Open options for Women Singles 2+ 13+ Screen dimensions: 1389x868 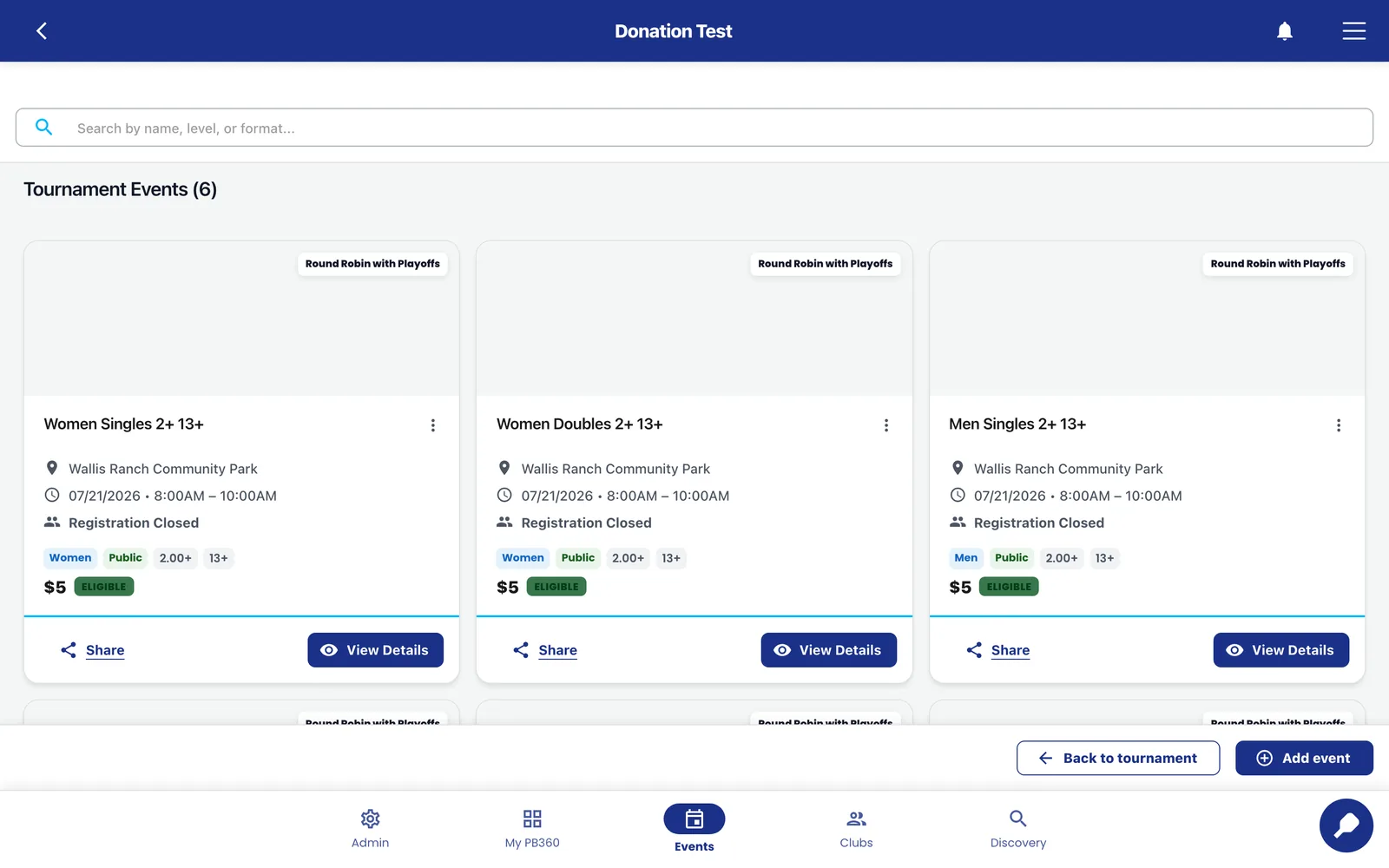pos(433,425)
